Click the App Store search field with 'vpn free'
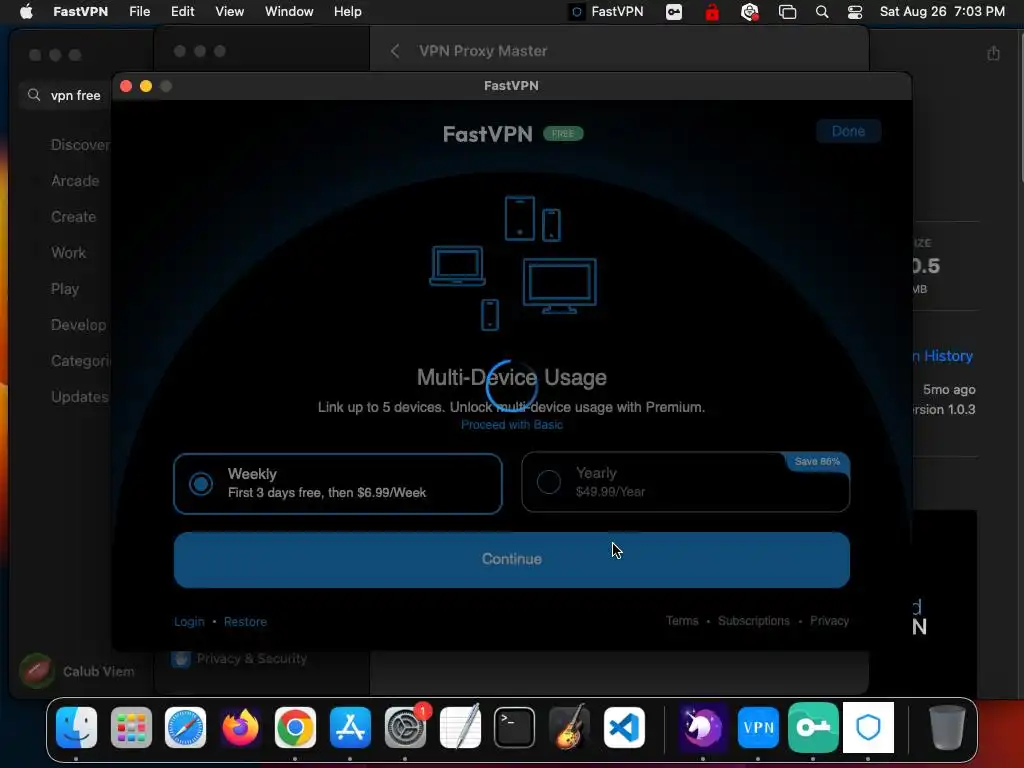This screenshot has width=1024, height=768. coord(65,95)
